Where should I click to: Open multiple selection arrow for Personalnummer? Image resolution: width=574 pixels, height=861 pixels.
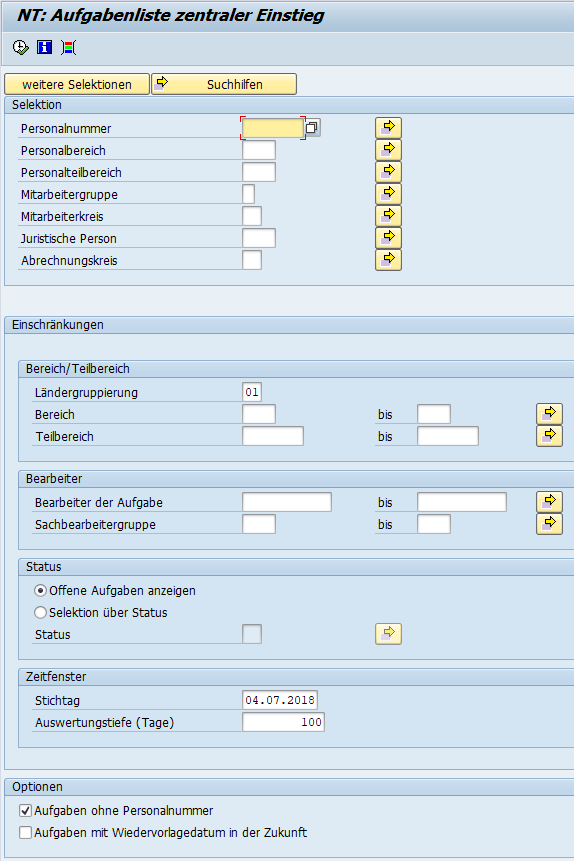point(388,128)
